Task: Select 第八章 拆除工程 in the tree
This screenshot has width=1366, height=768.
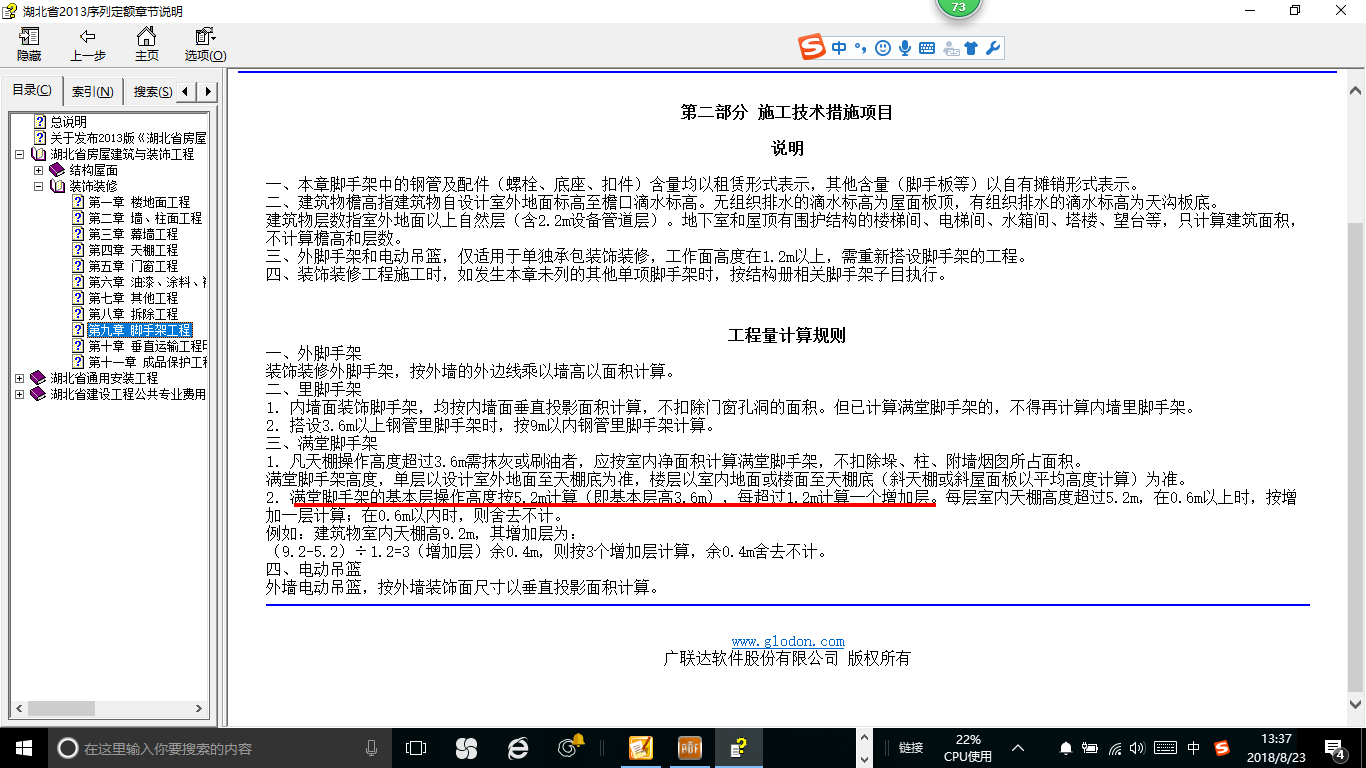Action: [x=132, y=314]
